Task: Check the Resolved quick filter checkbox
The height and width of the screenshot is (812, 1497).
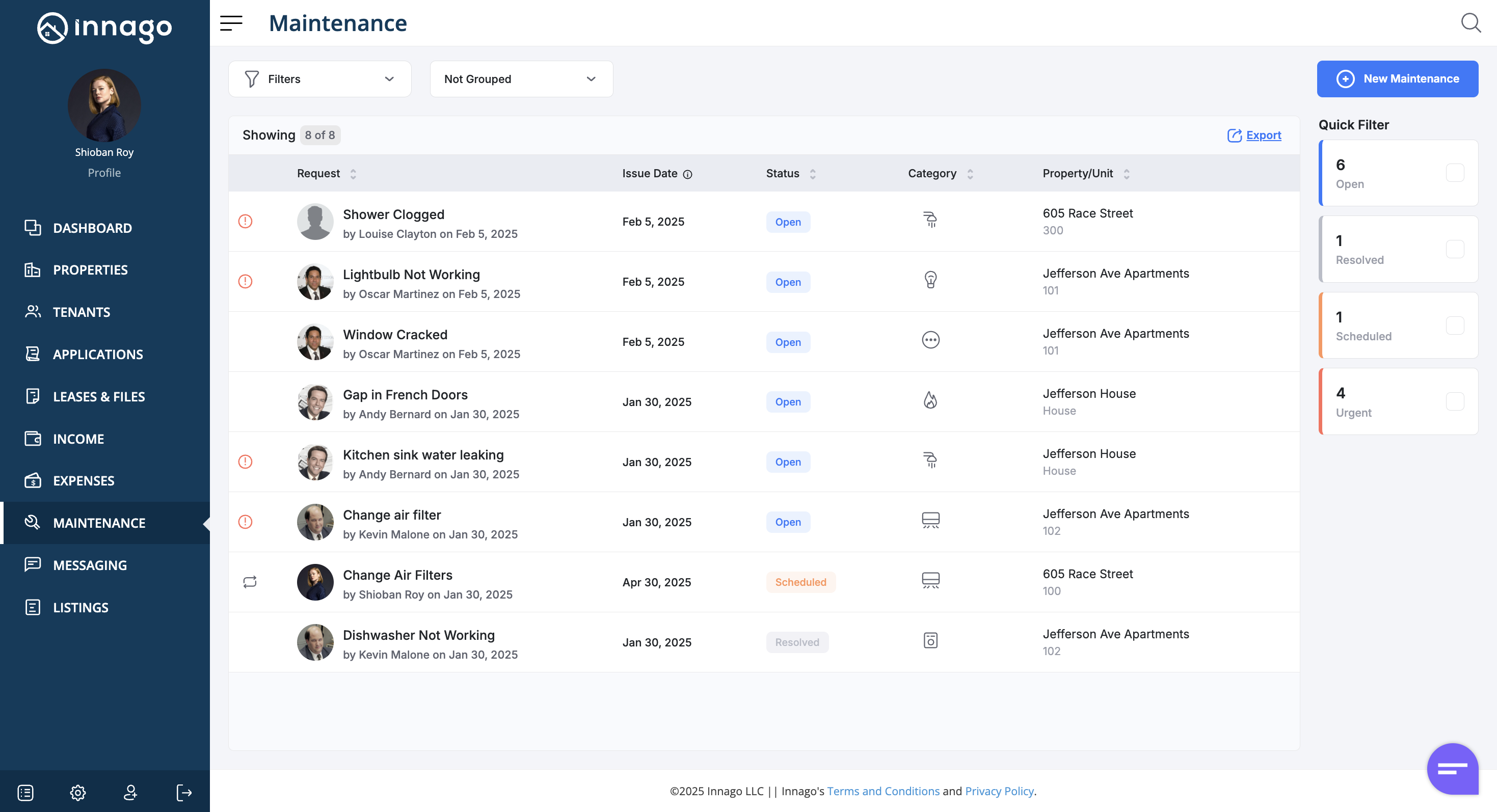Action: tap(1455, 249)
